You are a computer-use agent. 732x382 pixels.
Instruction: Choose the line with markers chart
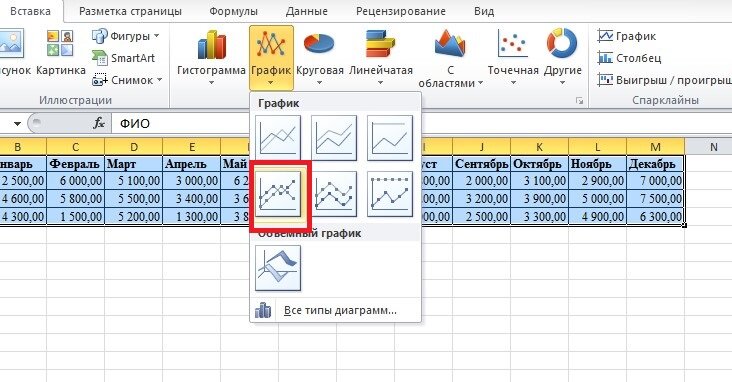click(x=278, y=194)
